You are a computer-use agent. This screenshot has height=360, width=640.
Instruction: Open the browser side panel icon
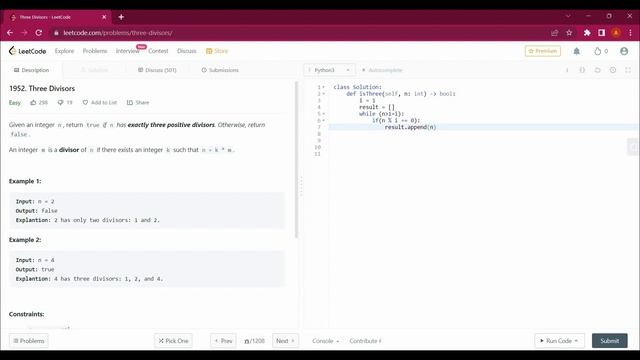click(x=602, y=33)
